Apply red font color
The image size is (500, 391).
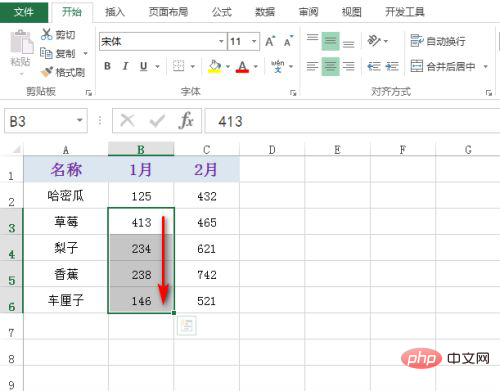[242, 67]
